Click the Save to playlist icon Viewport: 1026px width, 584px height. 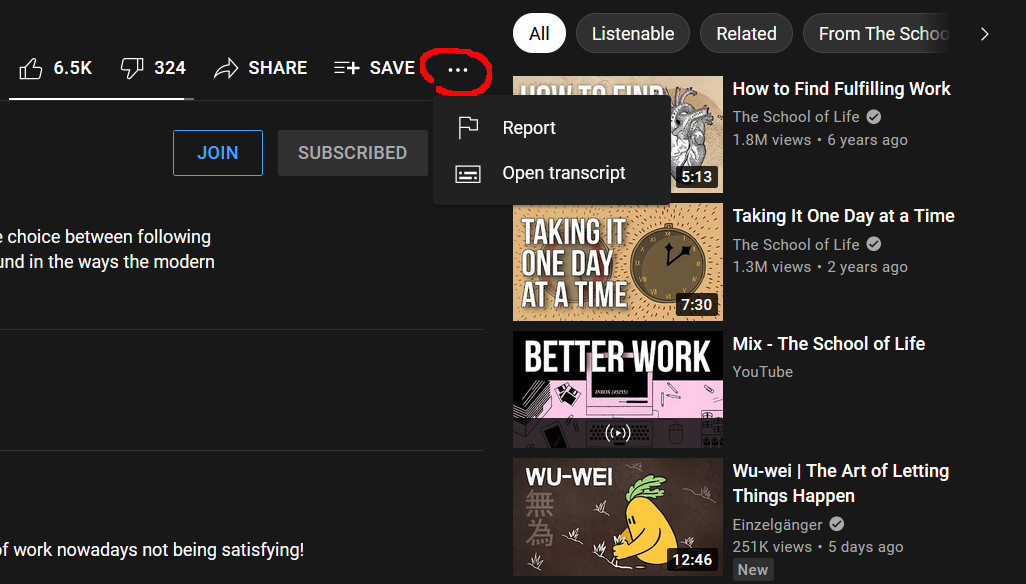tap(347, 68)
